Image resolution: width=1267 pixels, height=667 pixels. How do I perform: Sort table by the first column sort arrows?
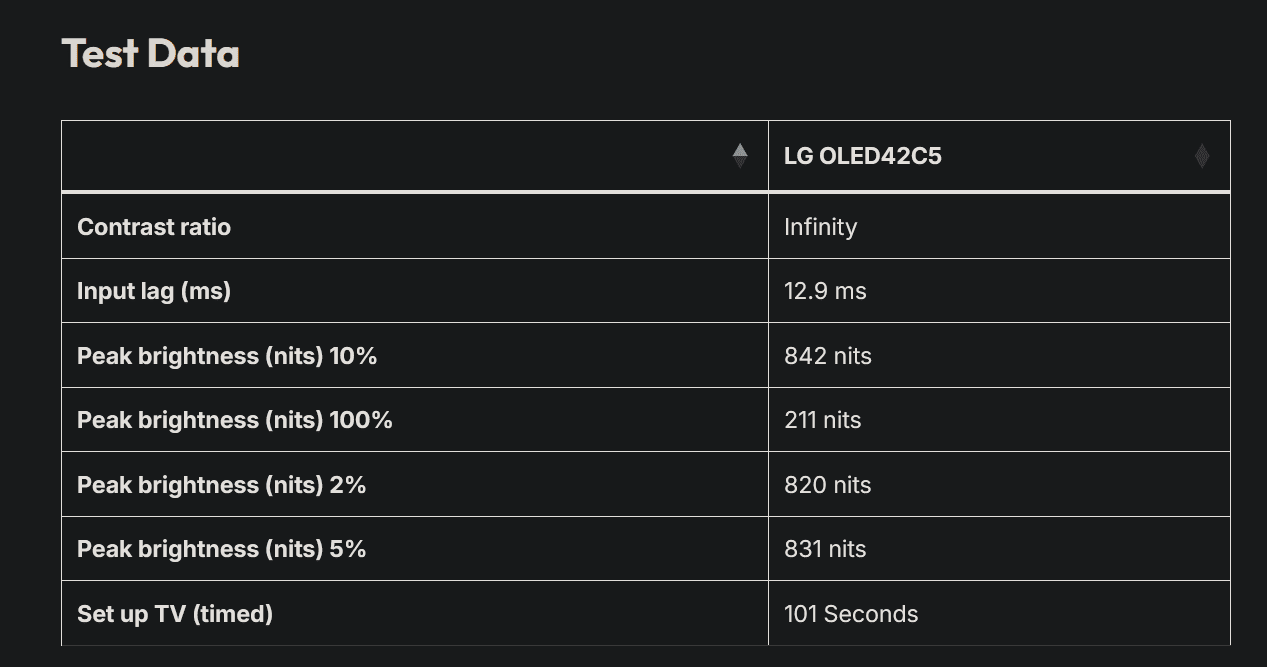tap(740, 156)
